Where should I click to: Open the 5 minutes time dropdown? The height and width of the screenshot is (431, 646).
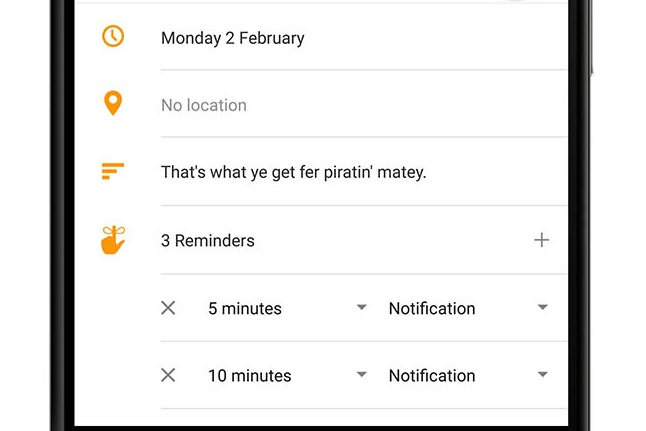[x=287, y=308]
